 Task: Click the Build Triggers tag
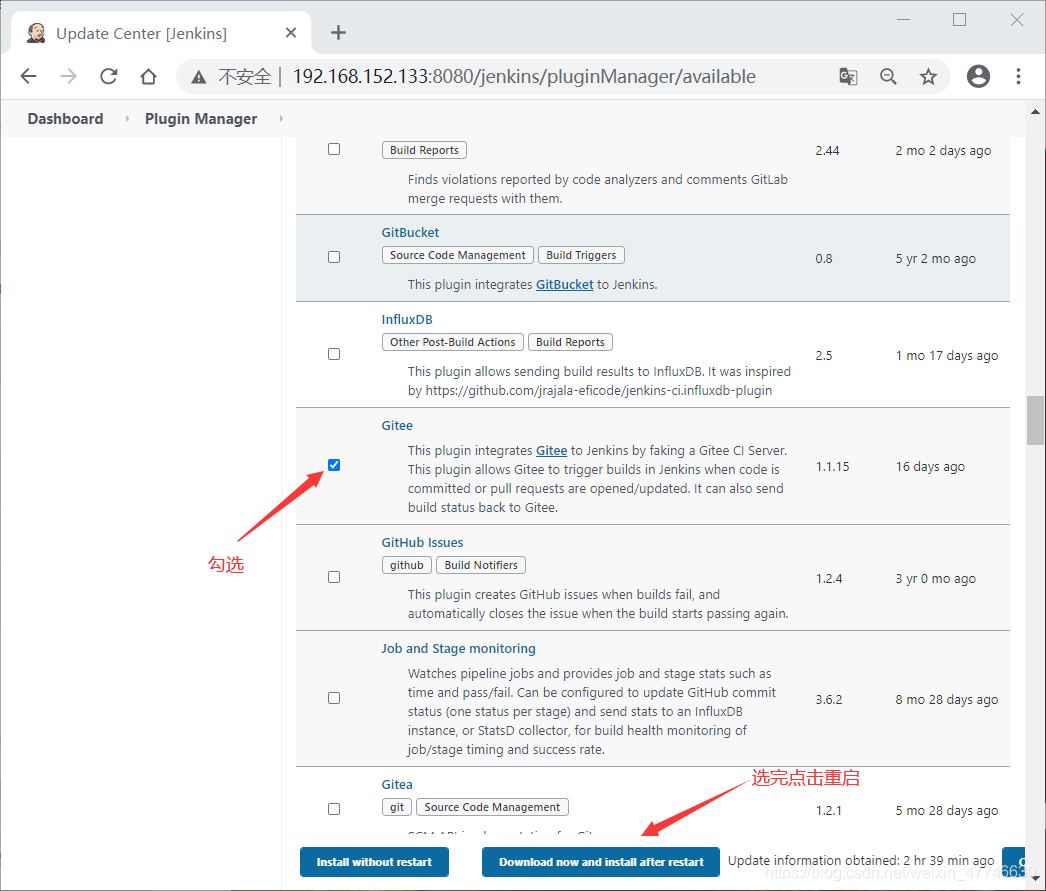581,255
